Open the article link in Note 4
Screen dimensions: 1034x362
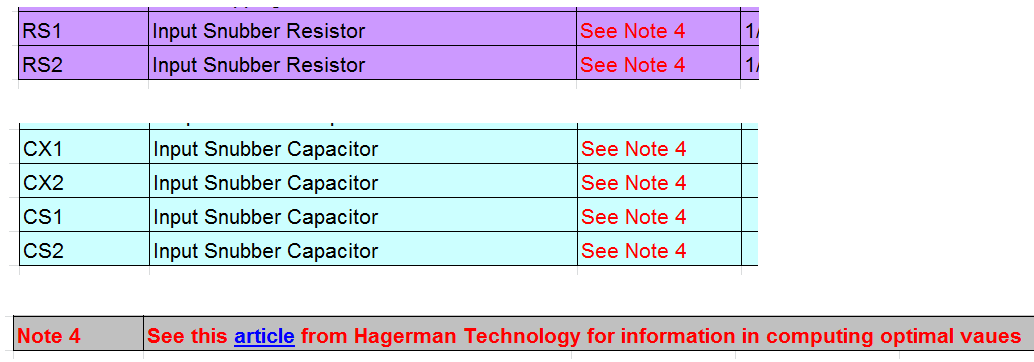(264, 336)
